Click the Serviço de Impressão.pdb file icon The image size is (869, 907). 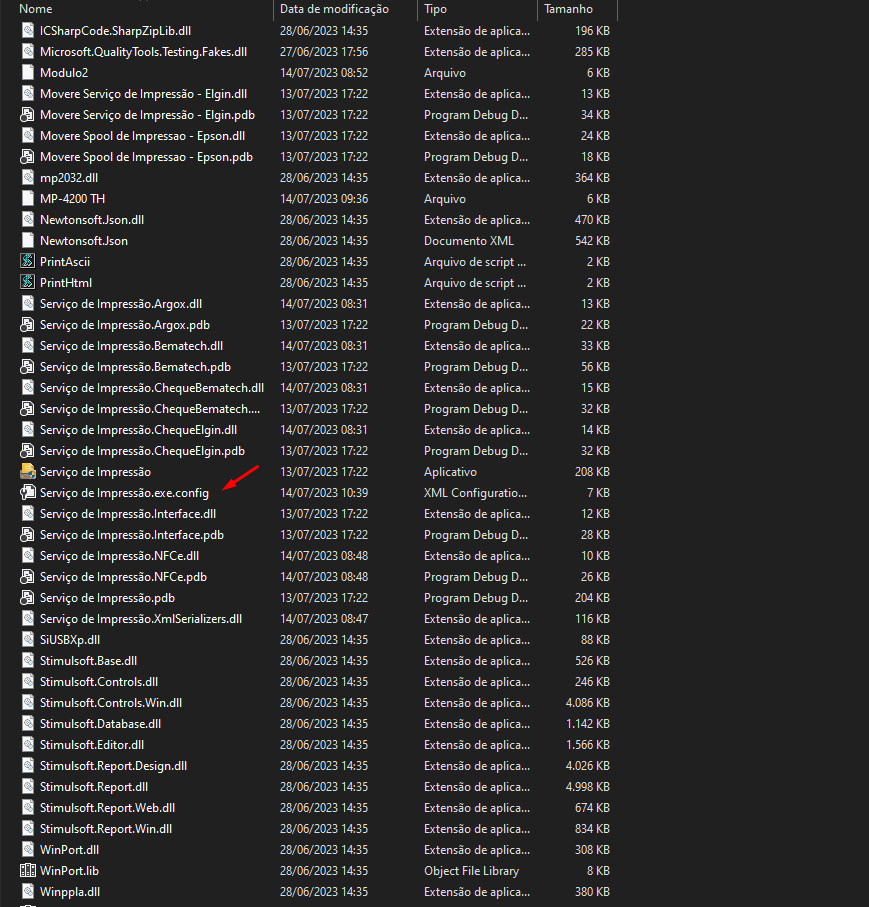(x=27, y=598)
